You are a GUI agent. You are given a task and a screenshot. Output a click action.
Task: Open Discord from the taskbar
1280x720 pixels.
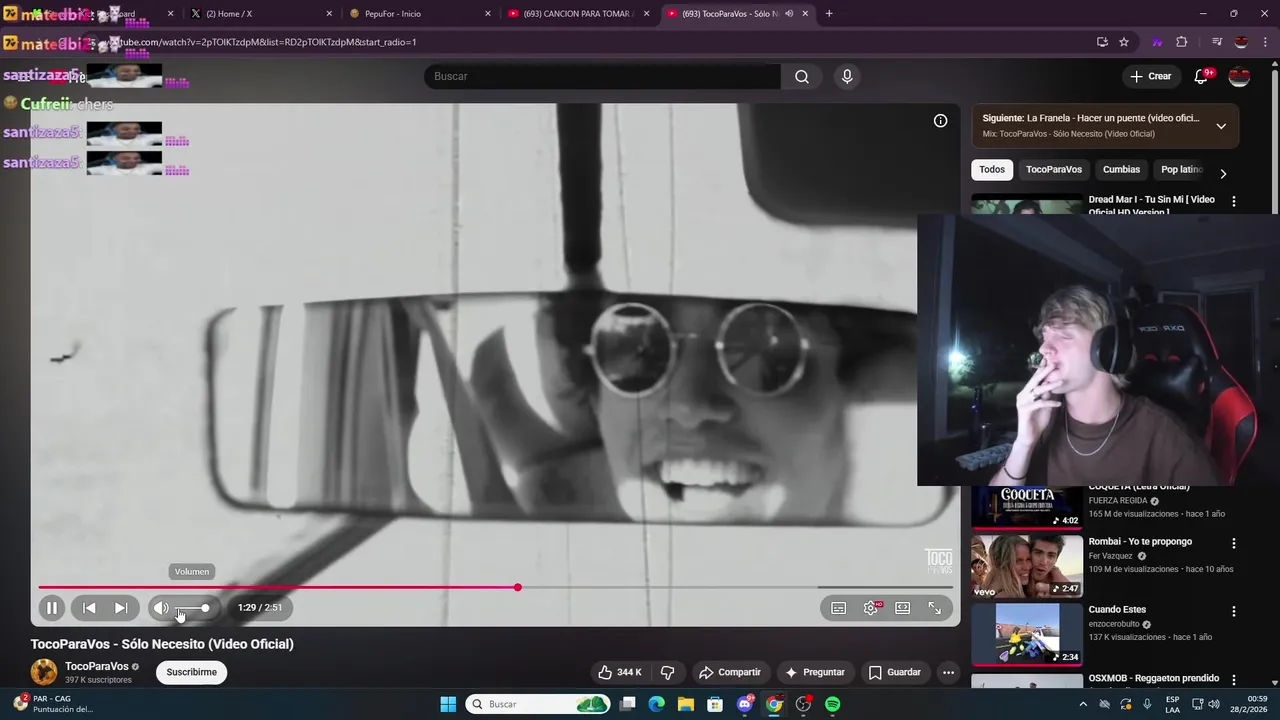pos(745,704)
